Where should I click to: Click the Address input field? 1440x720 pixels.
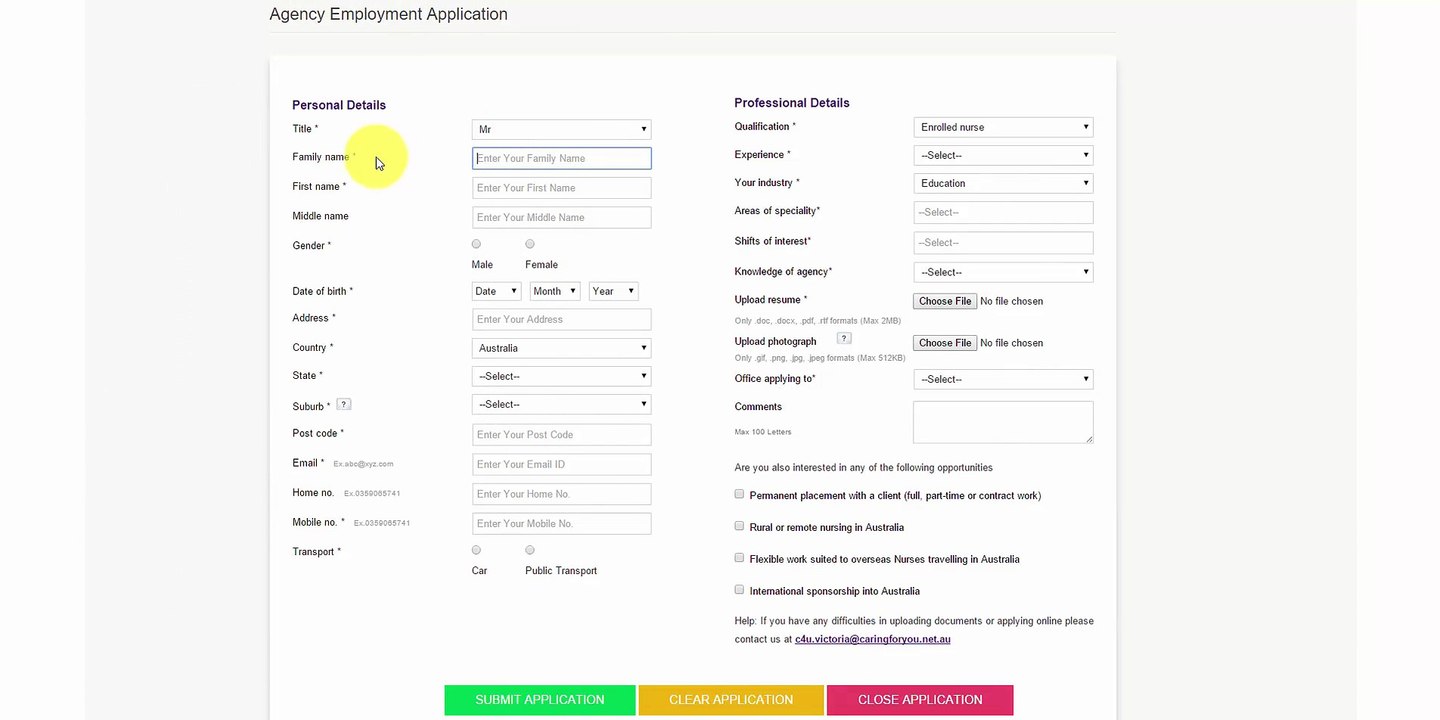pos(562,319)
